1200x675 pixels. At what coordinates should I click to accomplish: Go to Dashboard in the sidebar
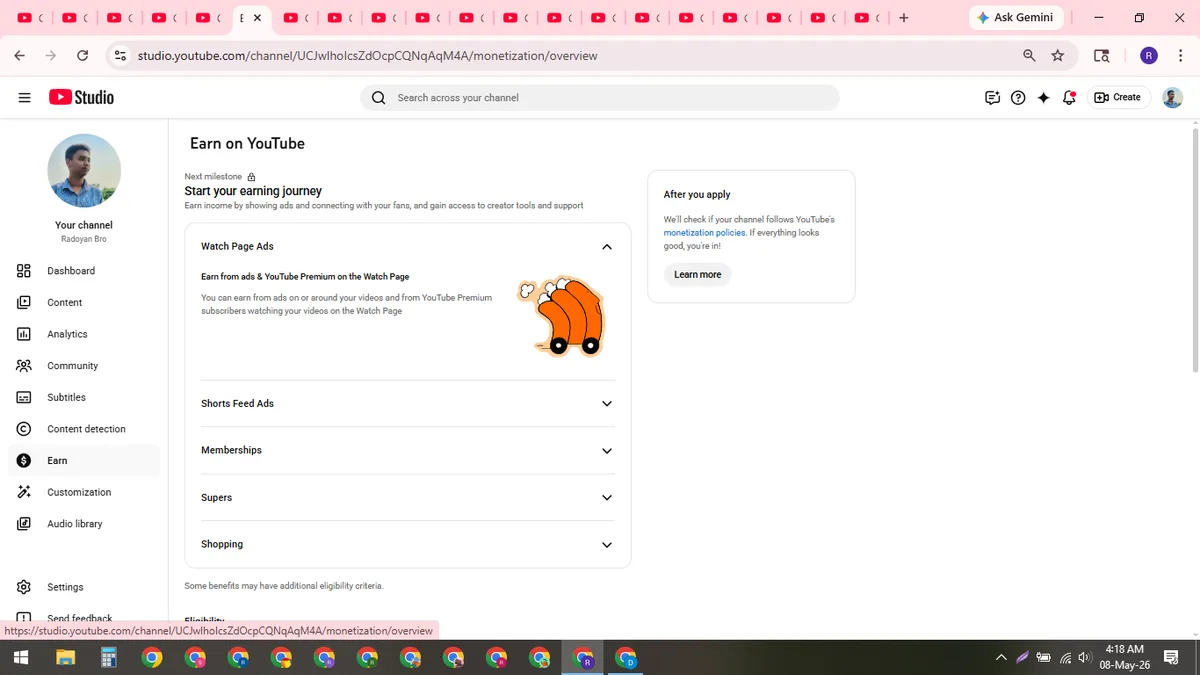click(84, 271)
